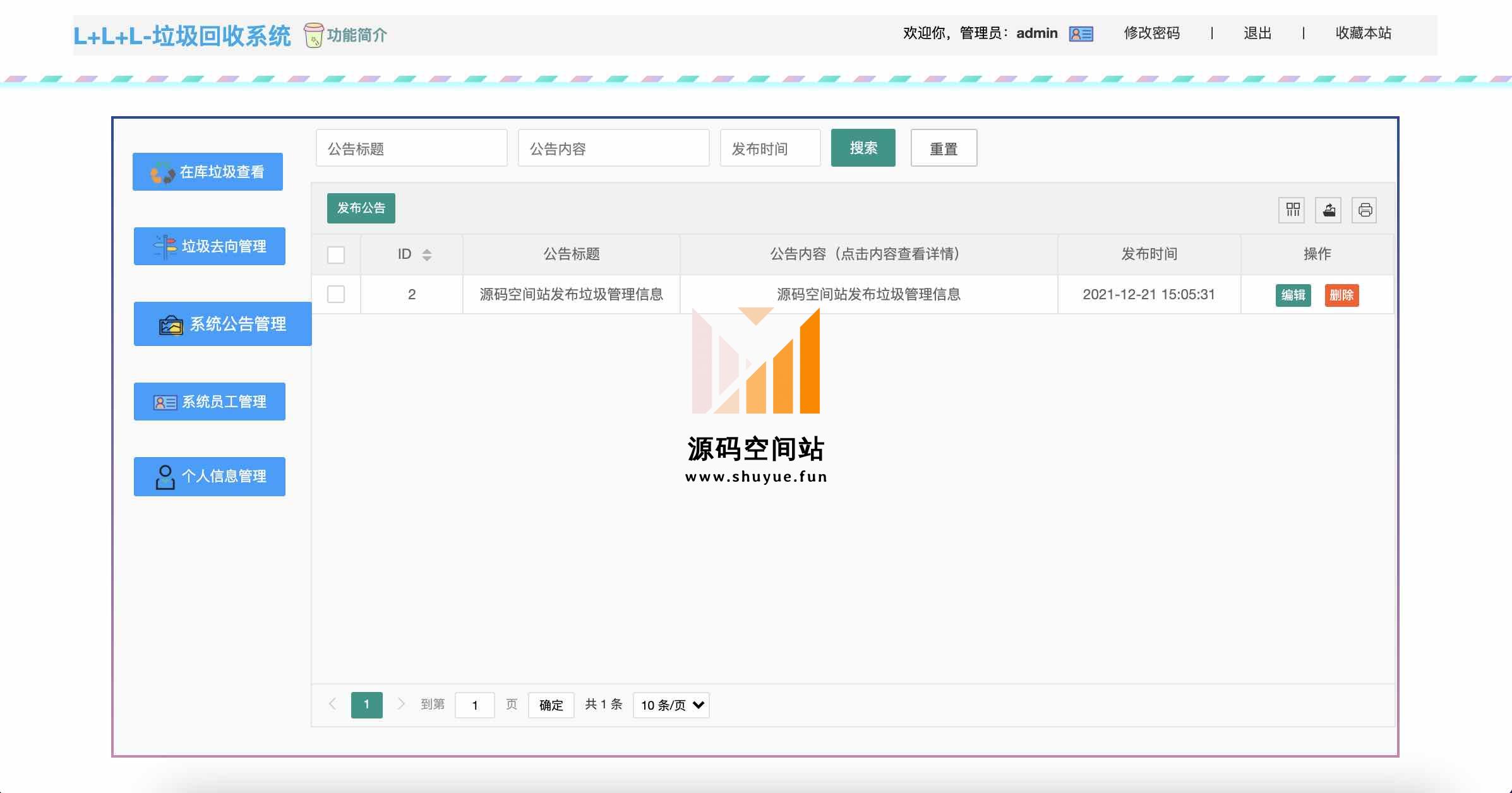Click the 发布时间 column header
This screenshot has height=793, width=1512.
(x=1149, y=254)
